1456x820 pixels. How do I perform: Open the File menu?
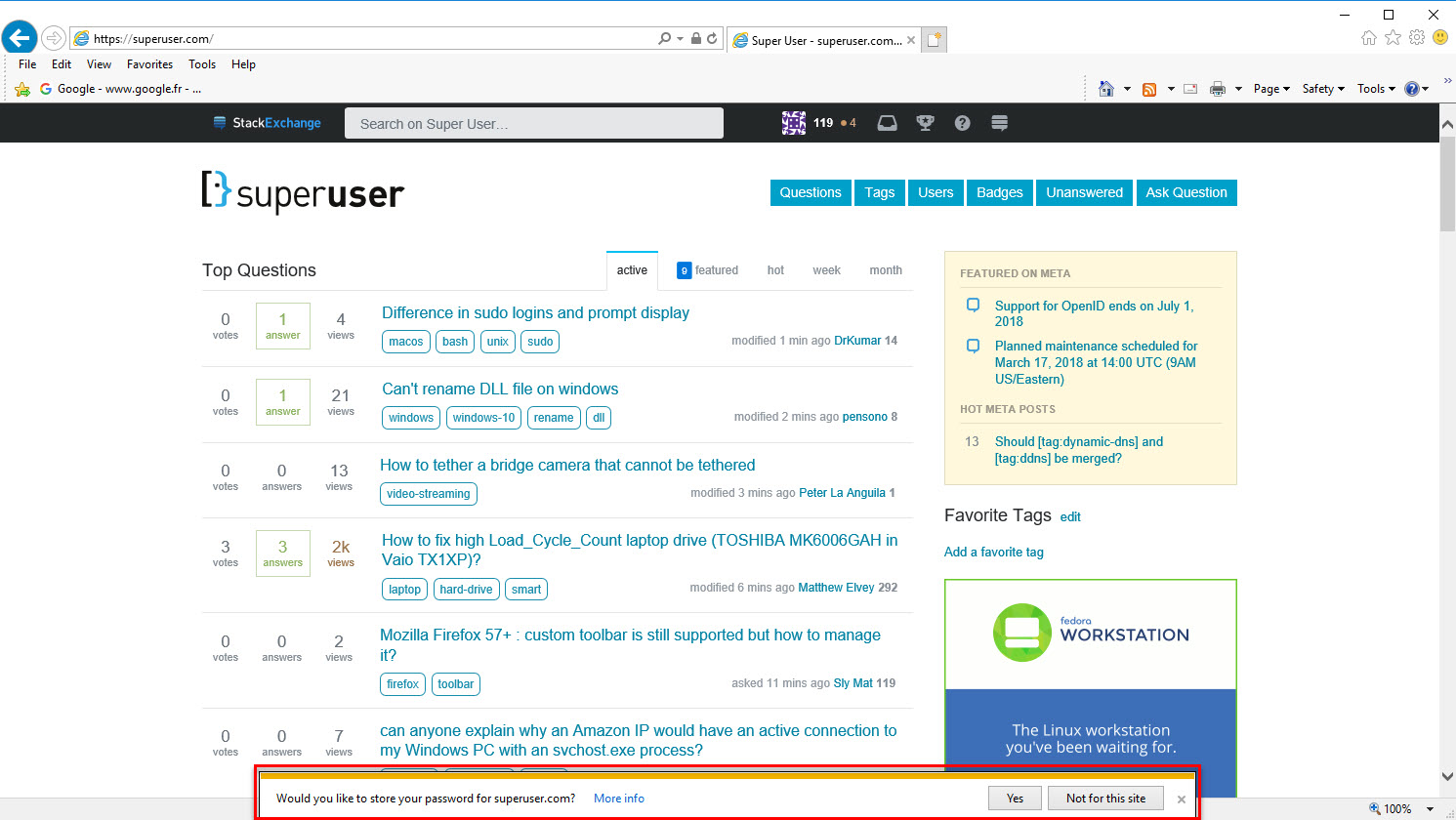[x=27, y=64]
